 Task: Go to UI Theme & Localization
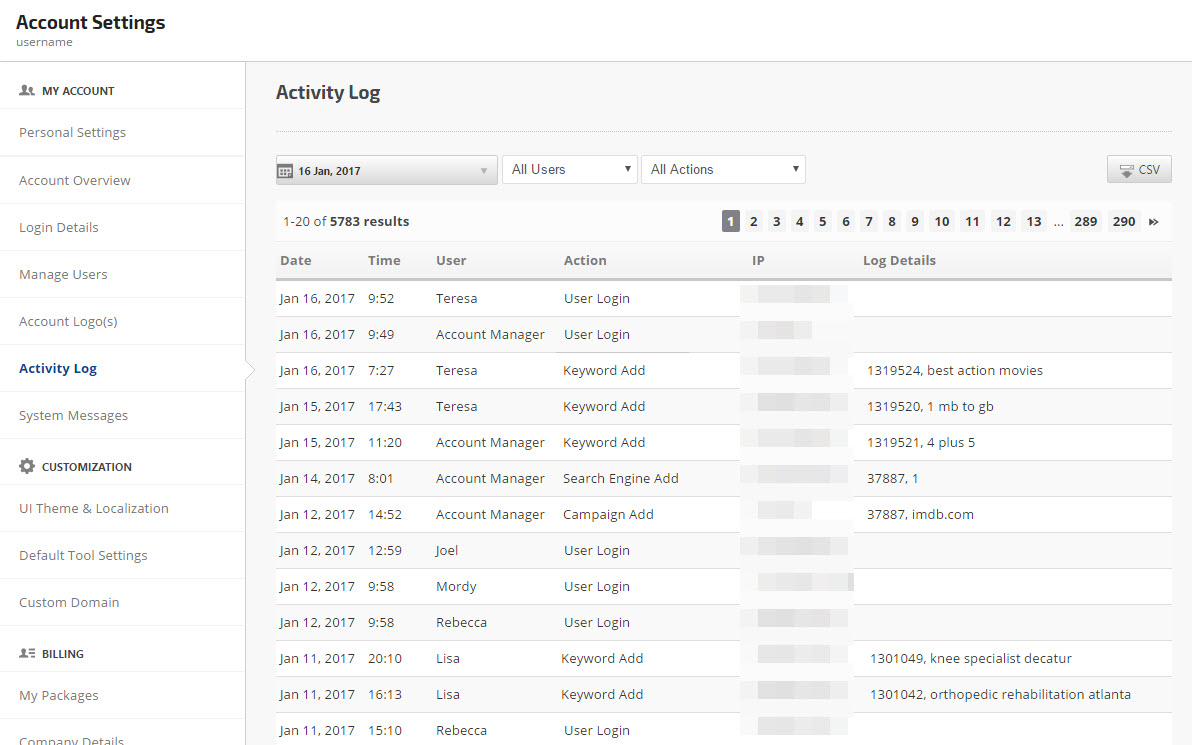(94, 509)
